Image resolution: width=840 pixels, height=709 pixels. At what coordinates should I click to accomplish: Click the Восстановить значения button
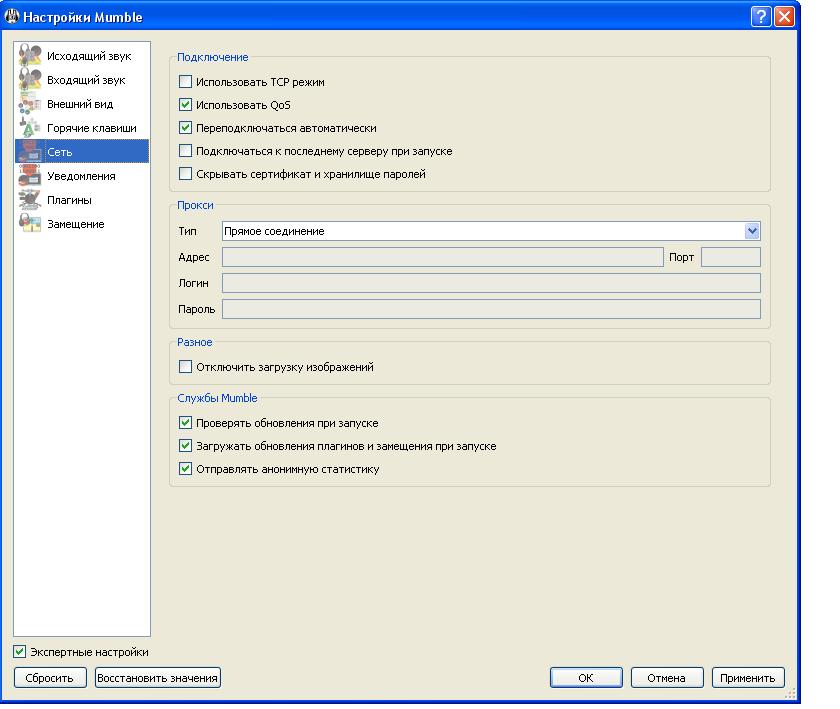[x=157, y=678]
